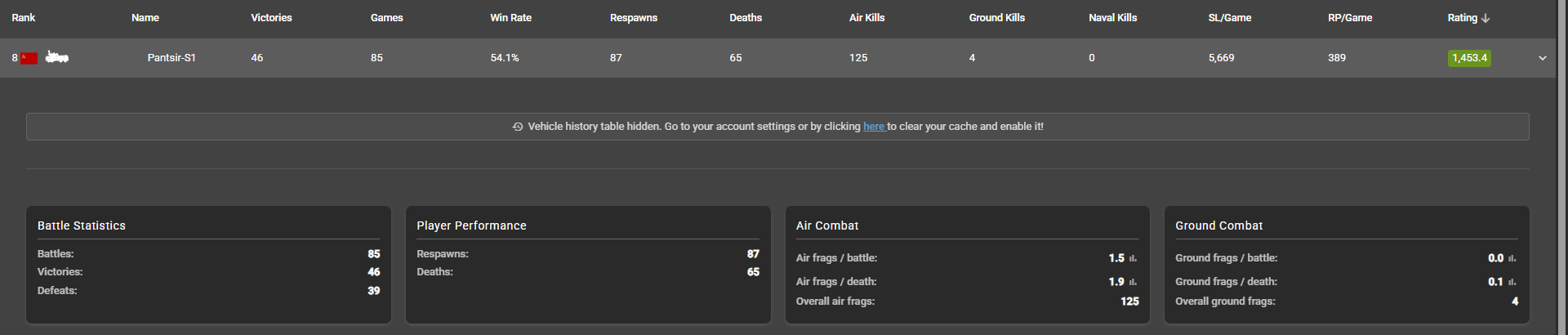Open the Pantsir-S1 vehicle name

[171, 58]
